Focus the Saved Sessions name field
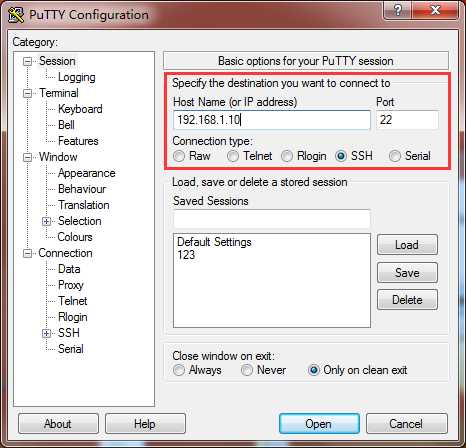Image resolution: width=466 pixels, height=448 pixels. [272, 219]
